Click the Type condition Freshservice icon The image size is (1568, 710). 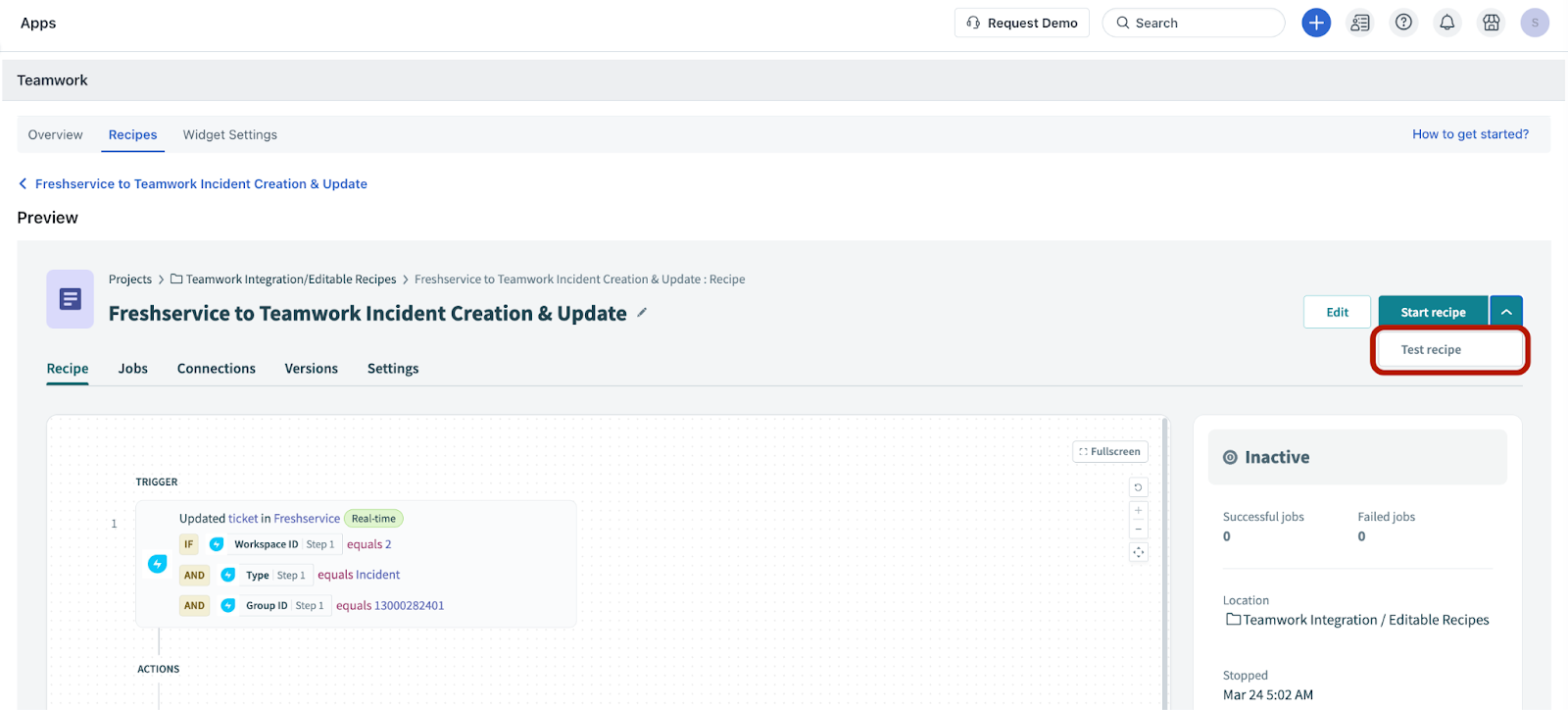pos(228,575)
